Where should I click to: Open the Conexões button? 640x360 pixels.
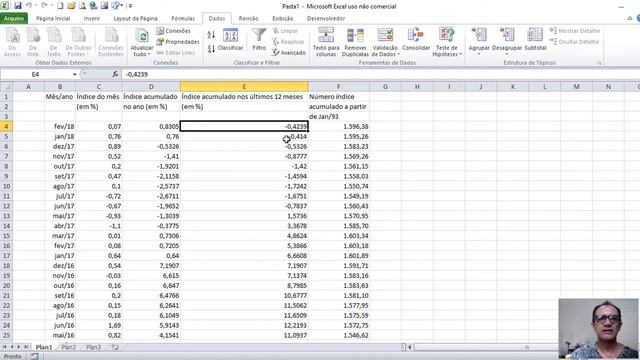[173, 31]
